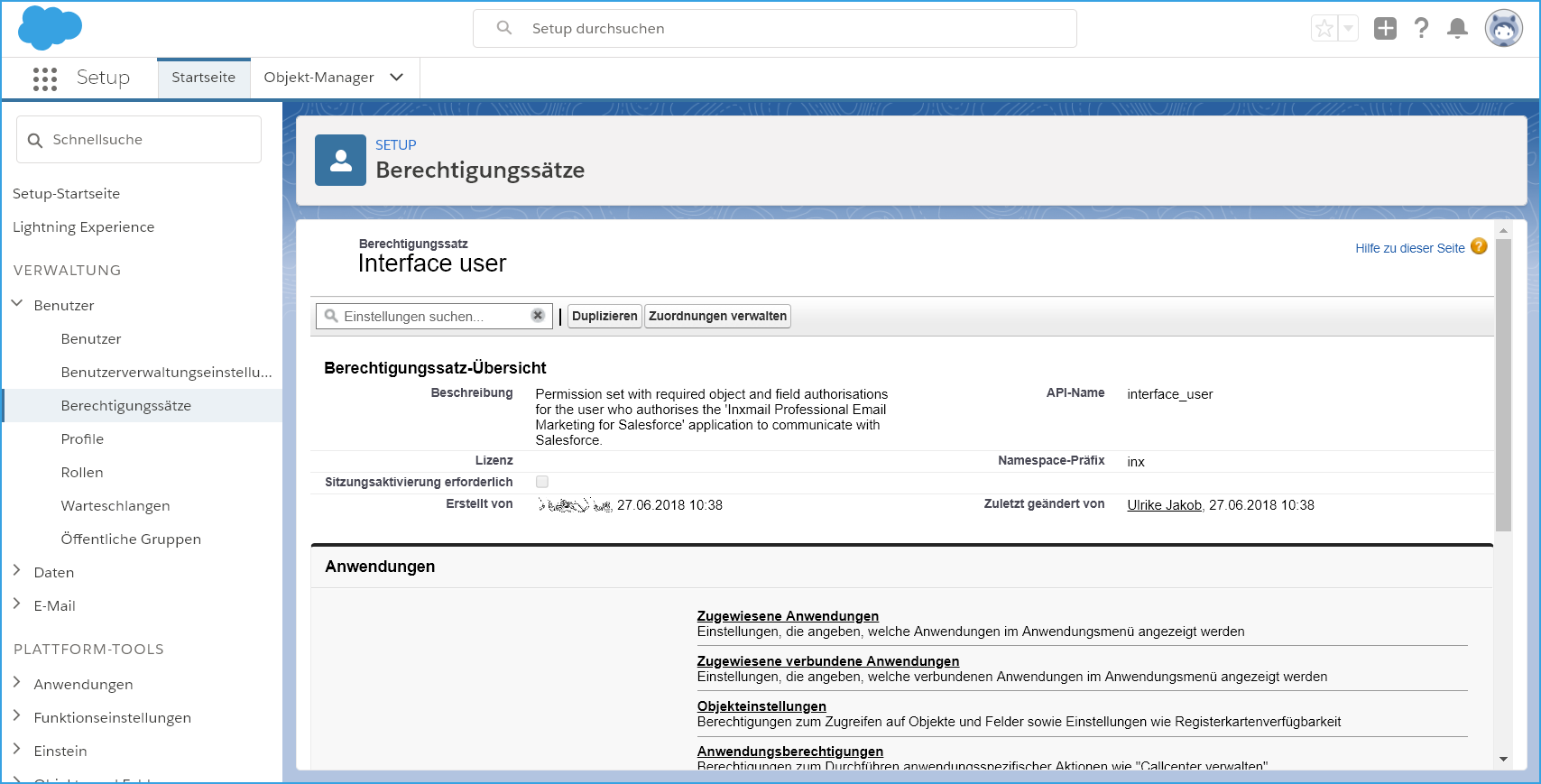
Task: Clear the Einstellungen suchen search field
Action: pyautogui.click(x=538, y=316)
